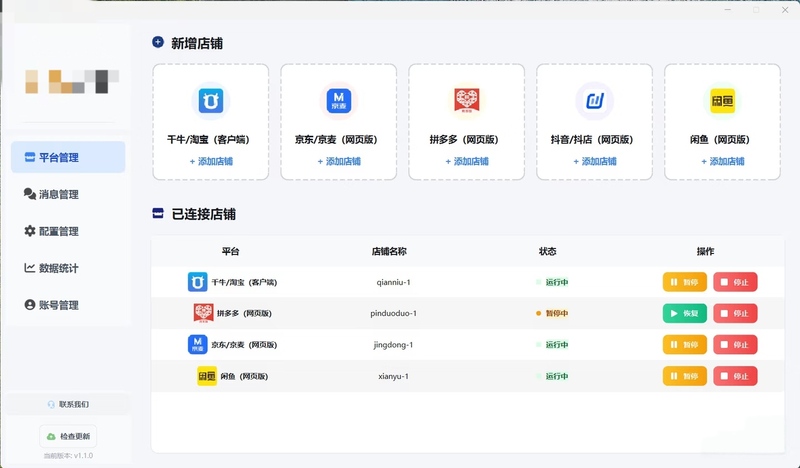This screenshot has height=468, width=800.
Task: Click the Pinduoduo red heart icon
Action: click(466, 101)
